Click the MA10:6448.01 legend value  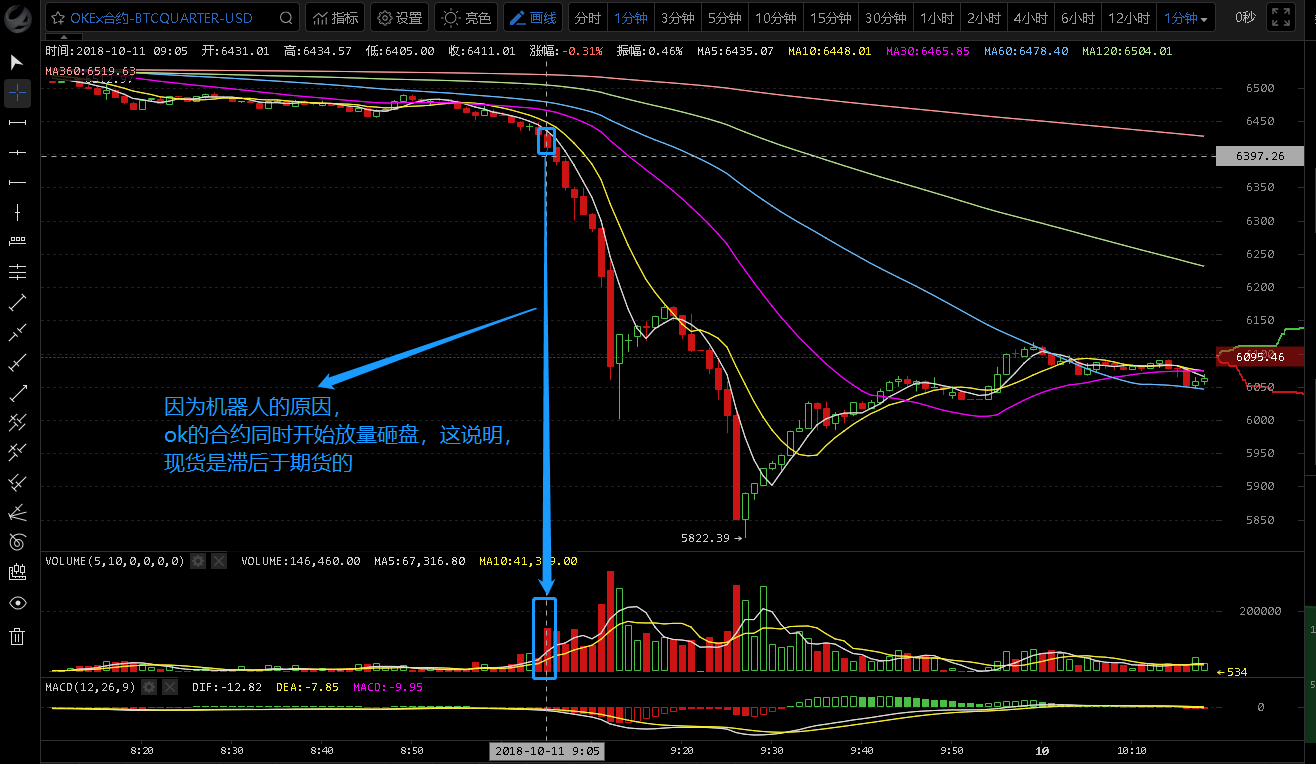[x=829, y=50]
